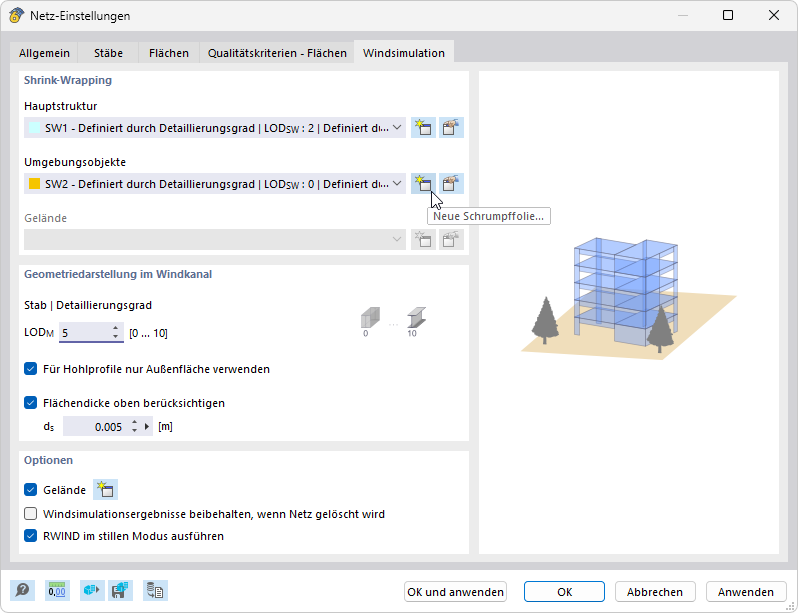Screen dimensions: 798x613
Task: Edit shrink wrap SW2 for Umgebungsobjekte
Action: (x=451, y=184)
